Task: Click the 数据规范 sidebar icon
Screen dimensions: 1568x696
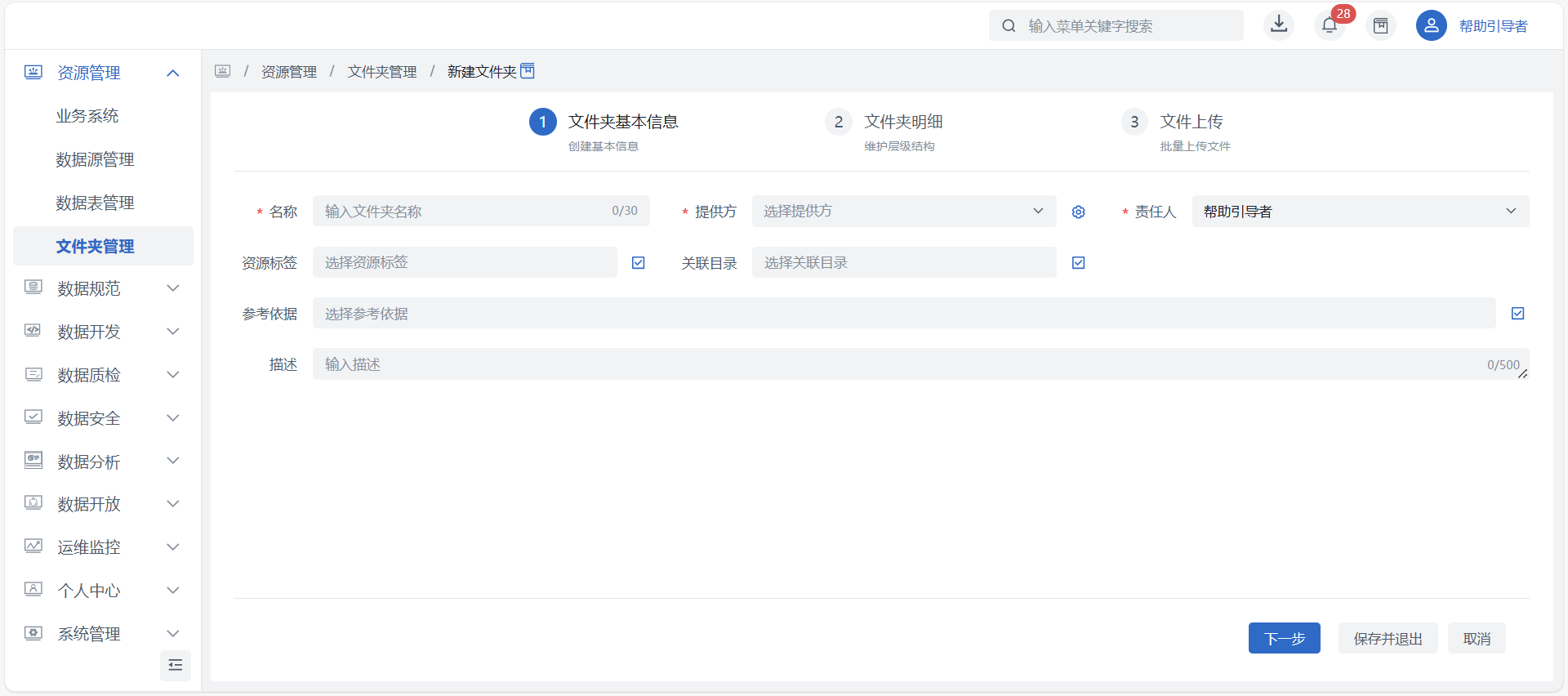Action: point(33,288)
